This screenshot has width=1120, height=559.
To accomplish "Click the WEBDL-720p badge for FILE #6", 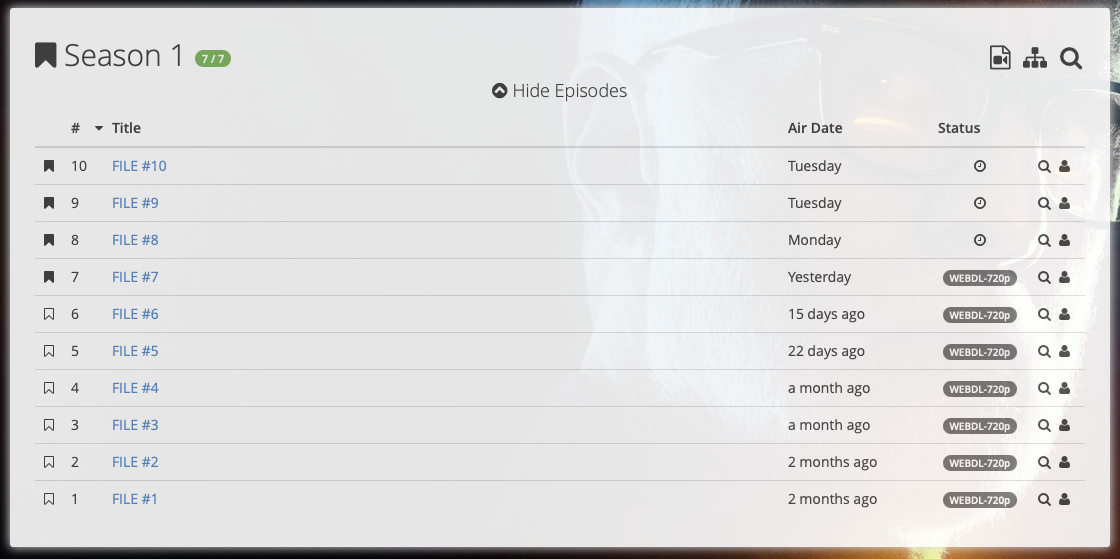I will tap(980, 315).
